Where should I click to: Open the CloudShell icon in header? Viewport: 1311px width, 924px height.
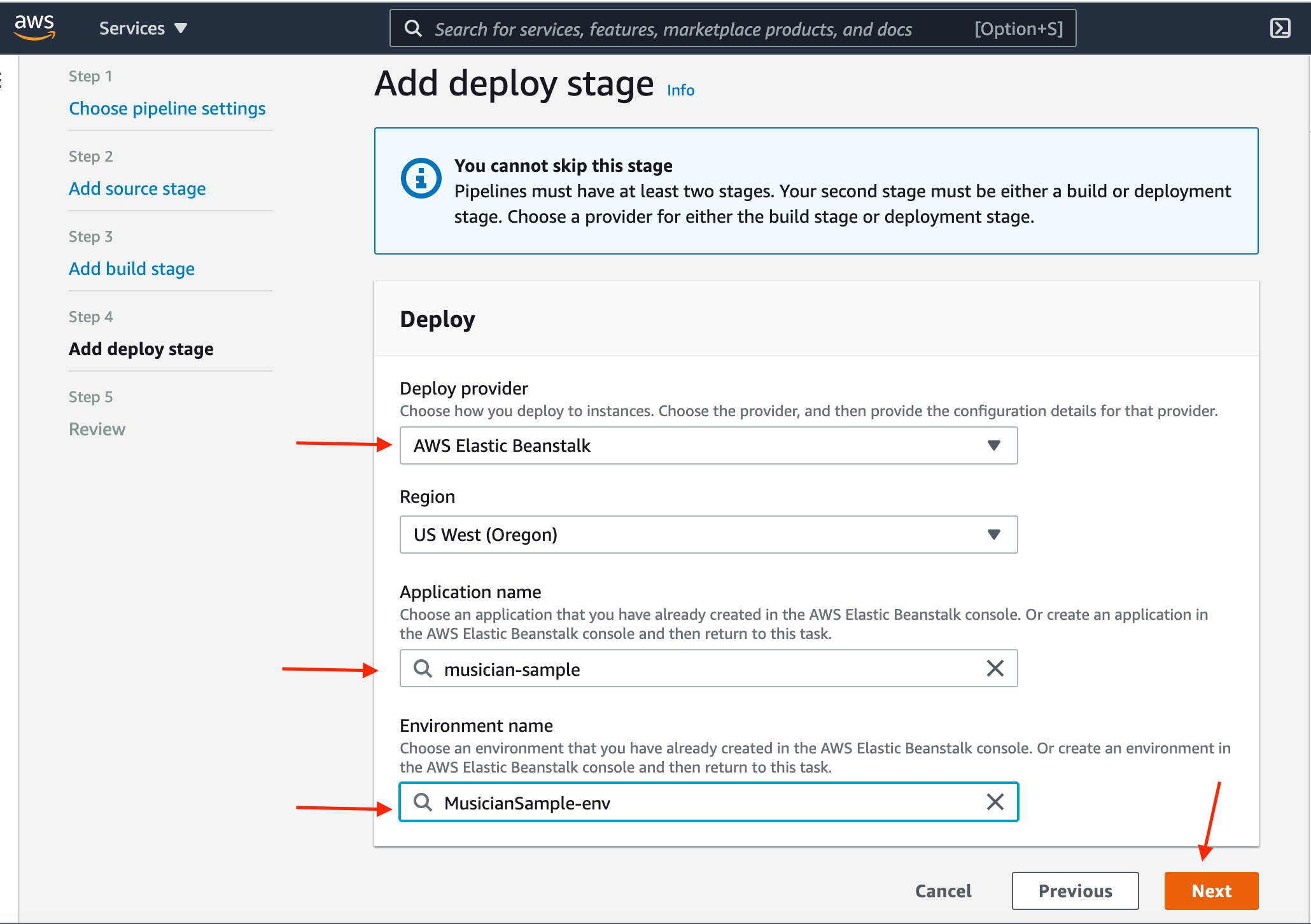1280,28
